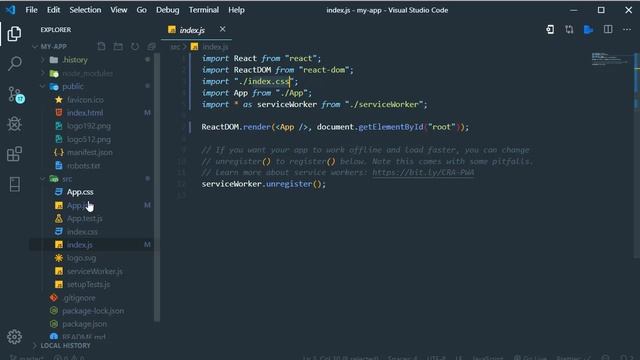Click the editor vertical scrollbar

pyautogui.click(x=636, y=155)
